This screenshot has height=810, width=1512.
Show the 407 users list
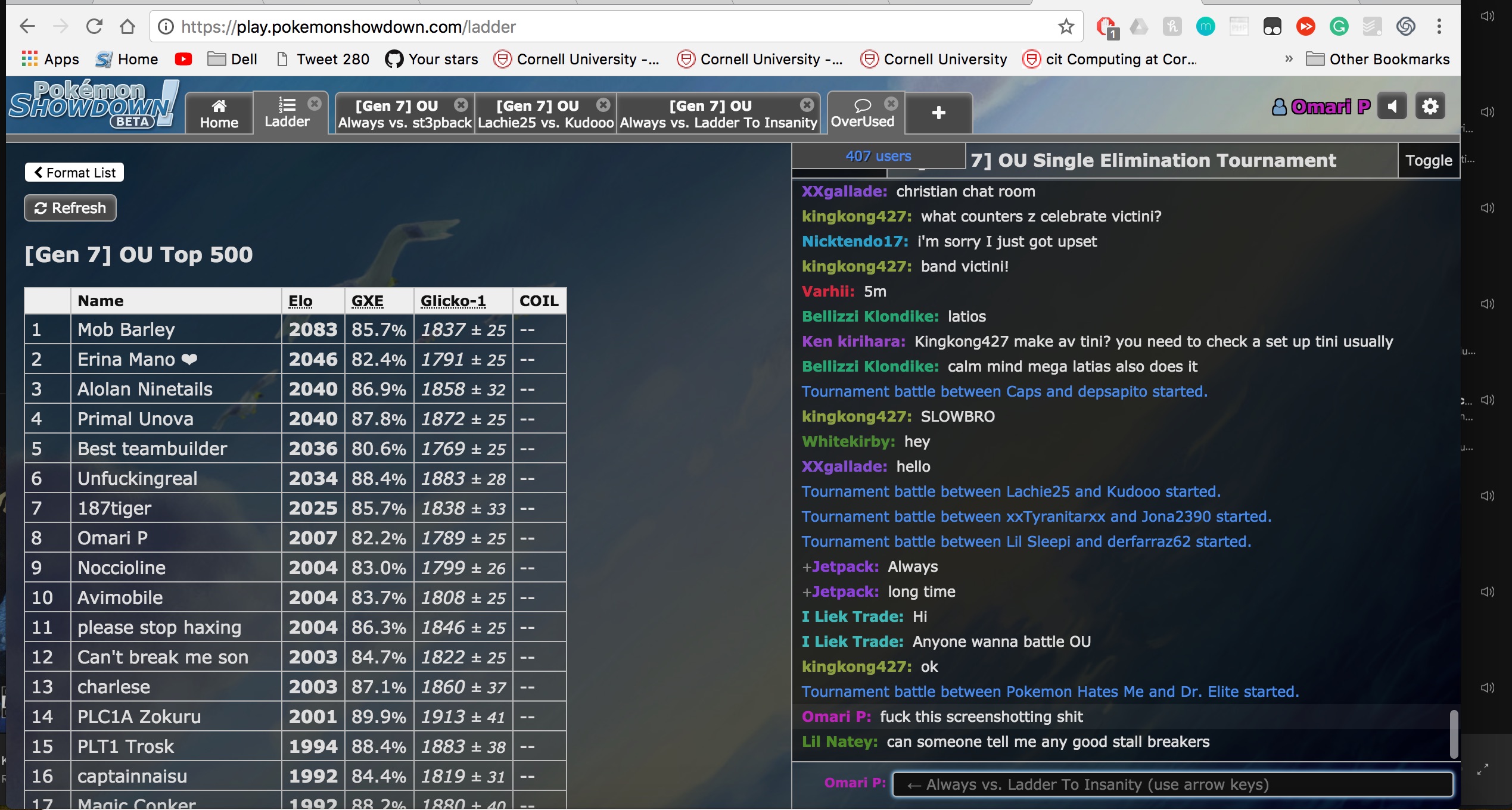tap(878, 156)
